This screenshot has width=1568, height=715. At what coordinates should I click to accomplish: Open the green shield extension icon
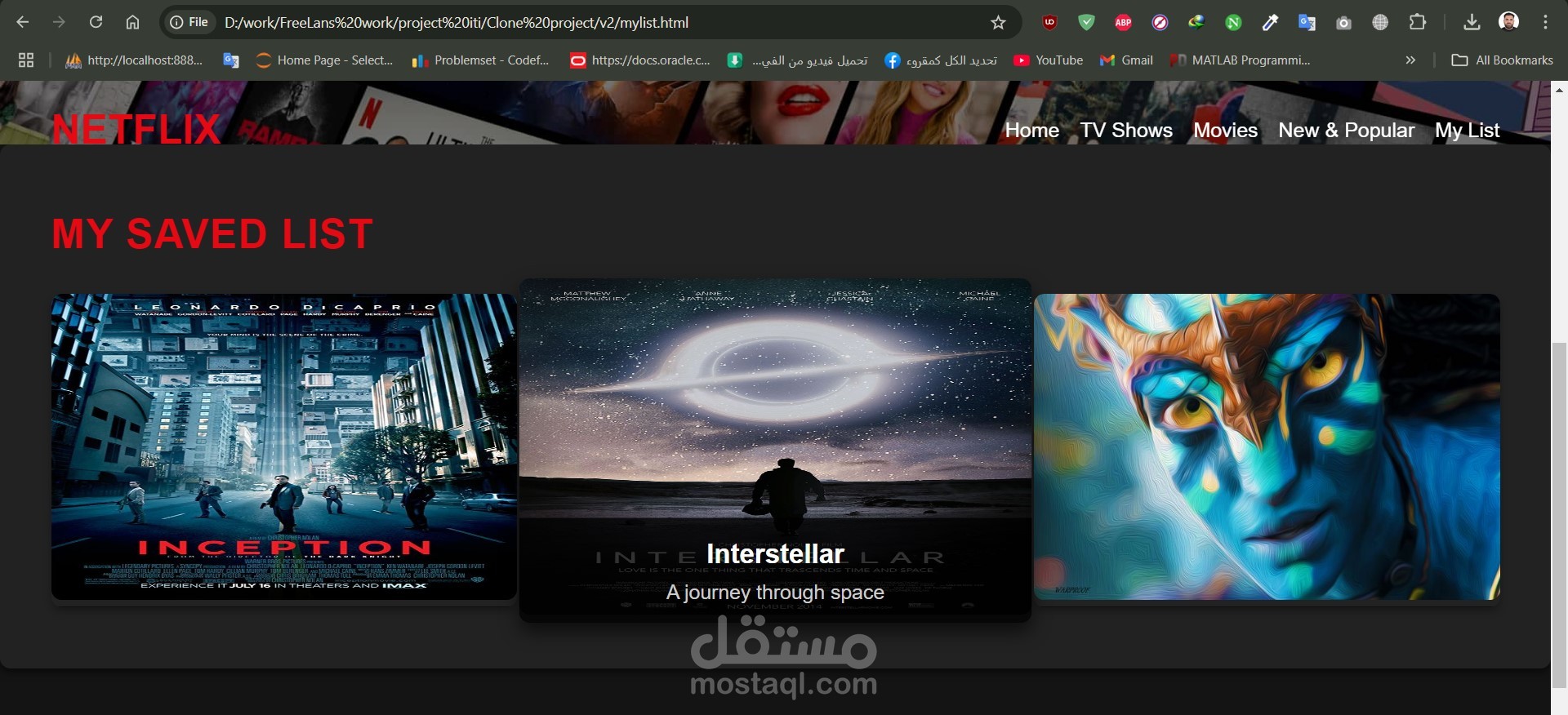coord(1086,22)
